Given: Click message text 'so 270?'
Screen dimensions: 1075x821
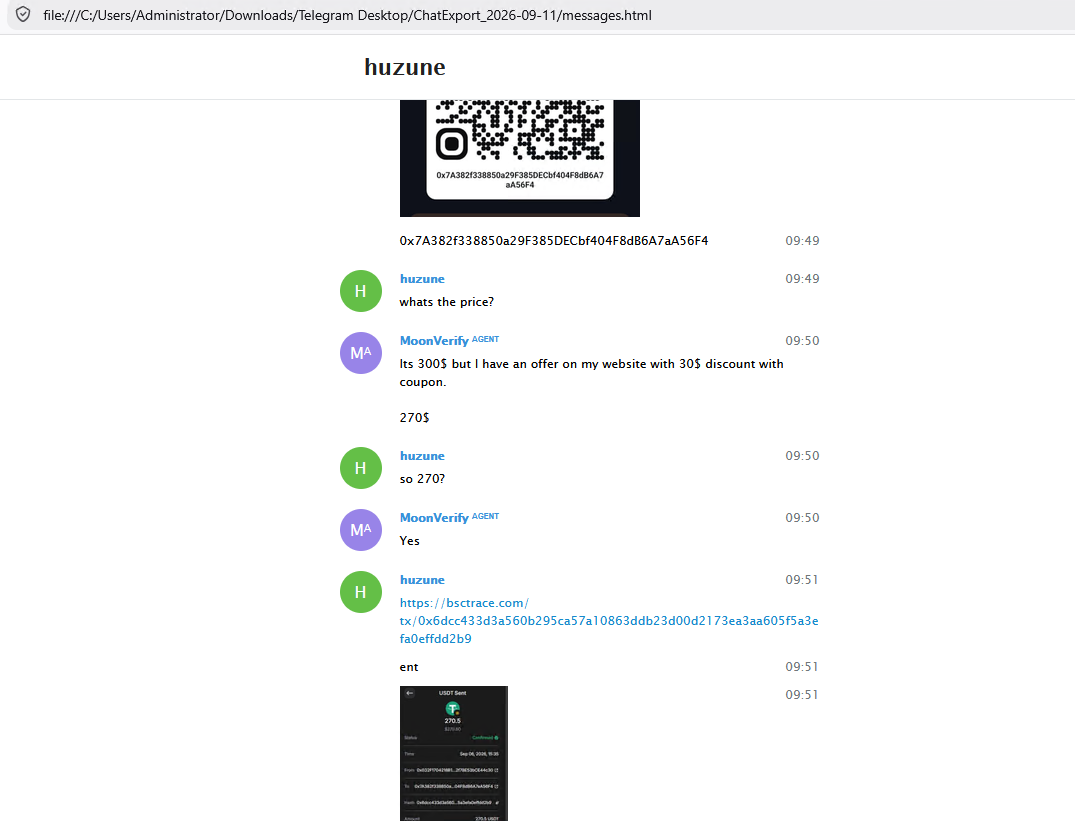Looking at the screenshot, I should click(422, 479).
